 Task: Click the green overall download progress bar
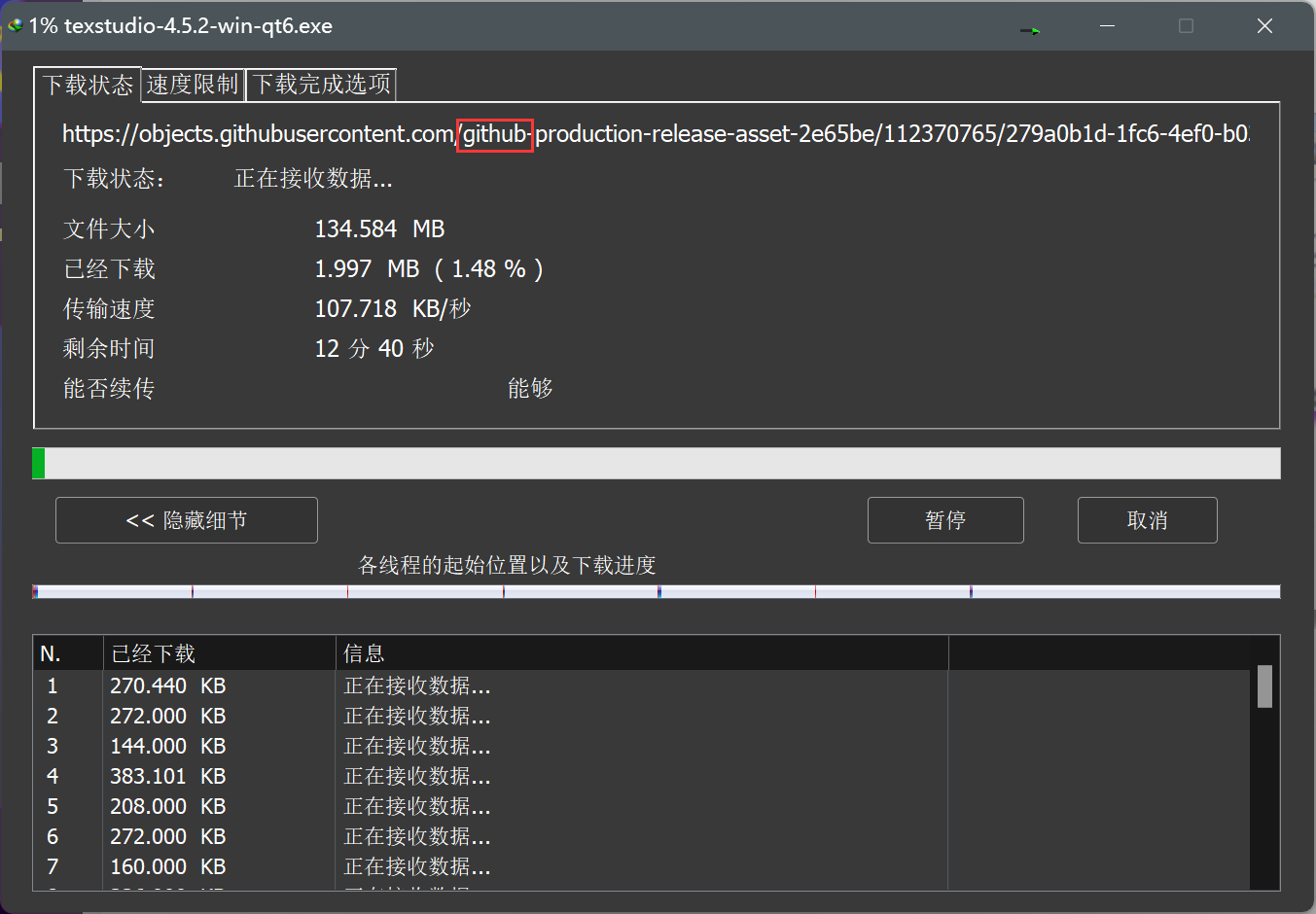pos(657,463)
